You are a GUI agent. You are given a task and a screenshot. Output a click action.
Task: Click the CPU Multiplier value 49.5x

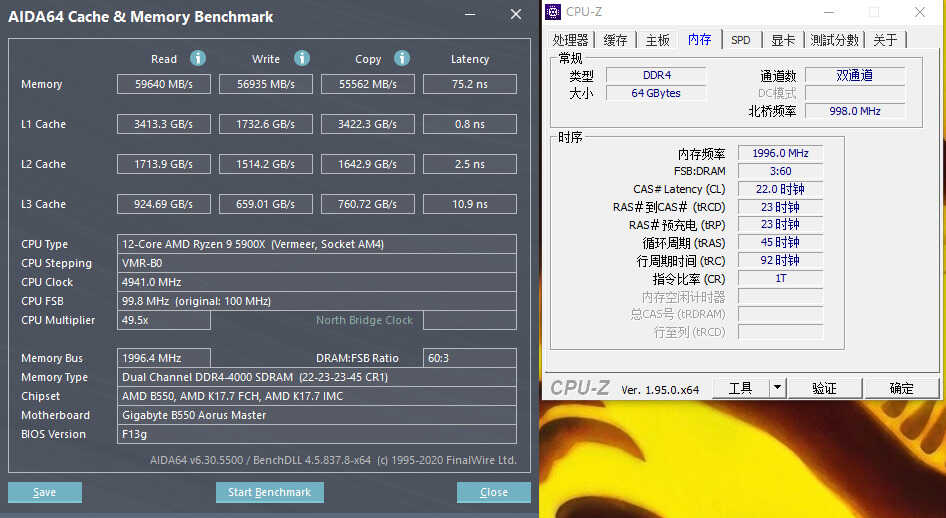coord(163,320)
